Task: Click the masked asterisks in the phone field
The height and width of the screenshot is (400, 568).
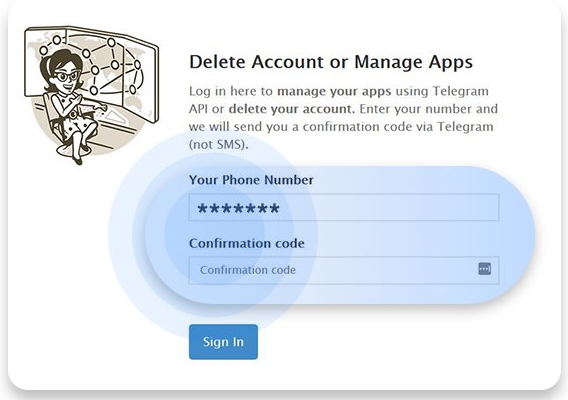Action: coord(238,209)
